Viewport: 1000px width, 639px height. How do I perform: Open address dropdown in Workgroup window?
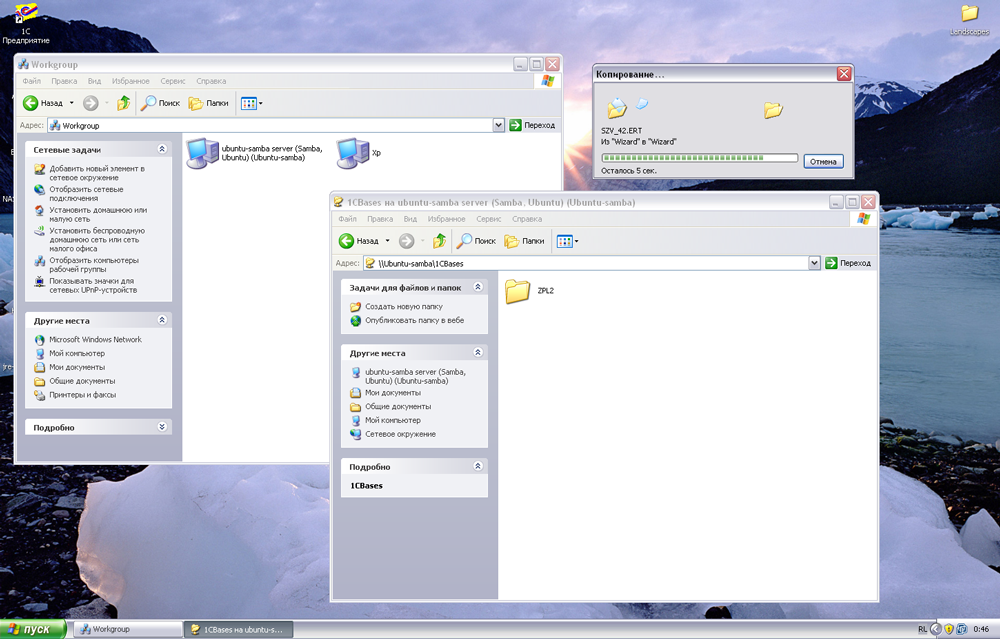(x=499, y=125)
